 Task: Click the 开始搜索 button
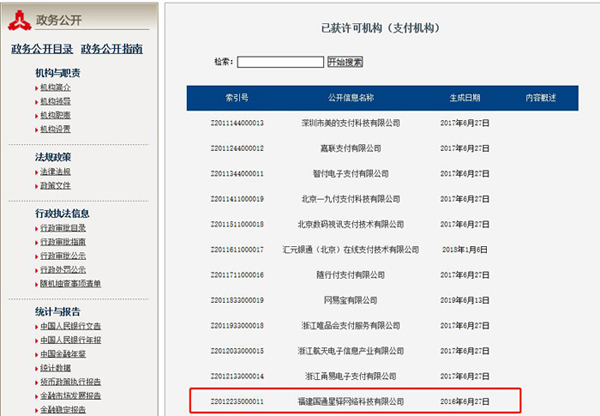pyautogui.click(x=345, y=62)
